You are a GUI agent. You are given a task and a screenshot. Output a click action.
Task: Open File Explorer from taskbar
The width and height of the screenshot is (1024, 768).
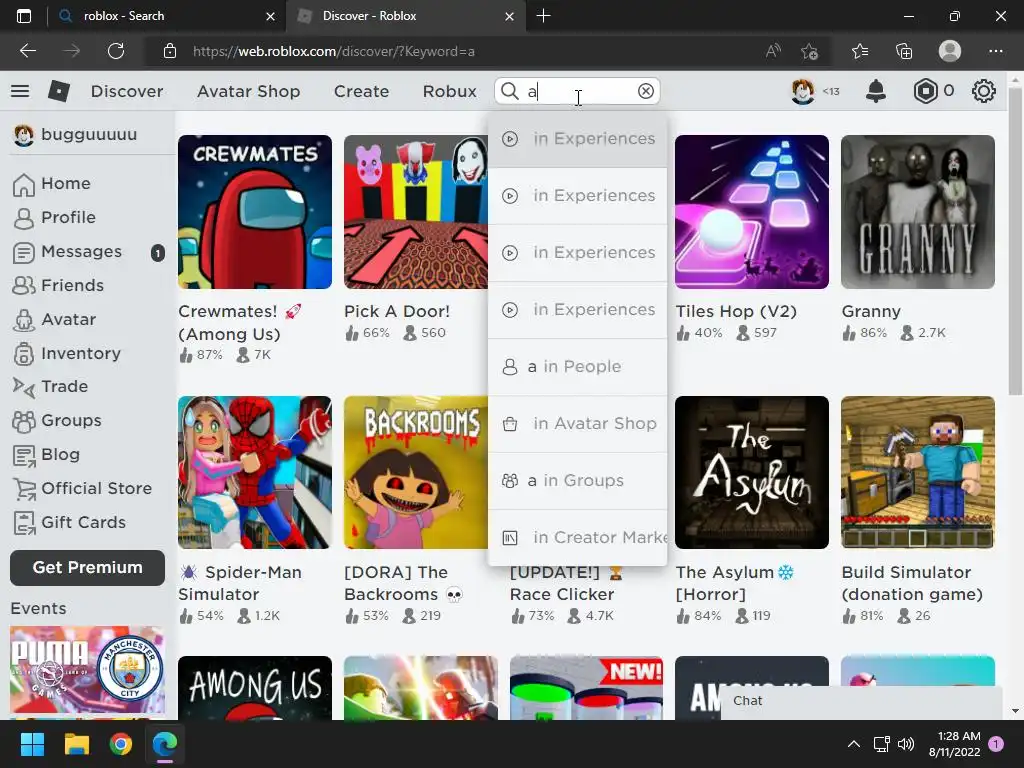76,744
